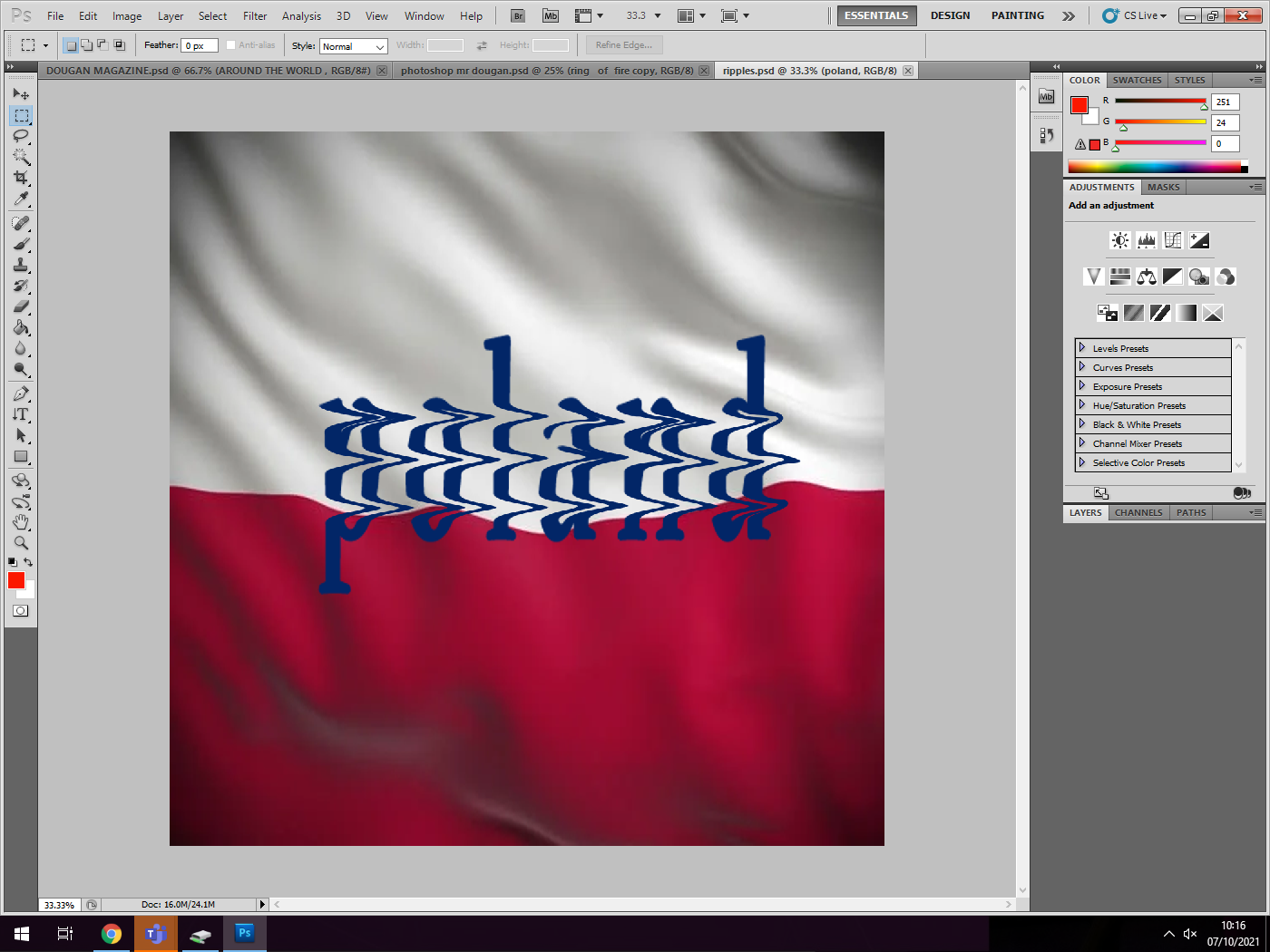Select the History Brush tool
Viewport: 1270px width, 952px height.
[21, 286]
